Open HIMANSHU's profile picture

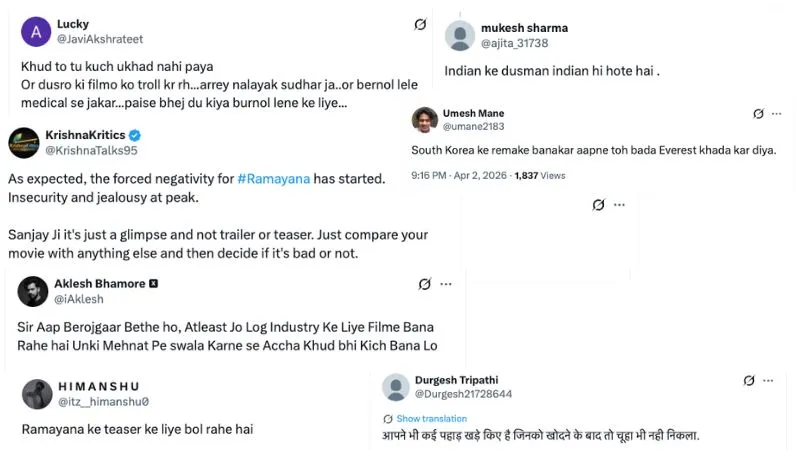37,393
